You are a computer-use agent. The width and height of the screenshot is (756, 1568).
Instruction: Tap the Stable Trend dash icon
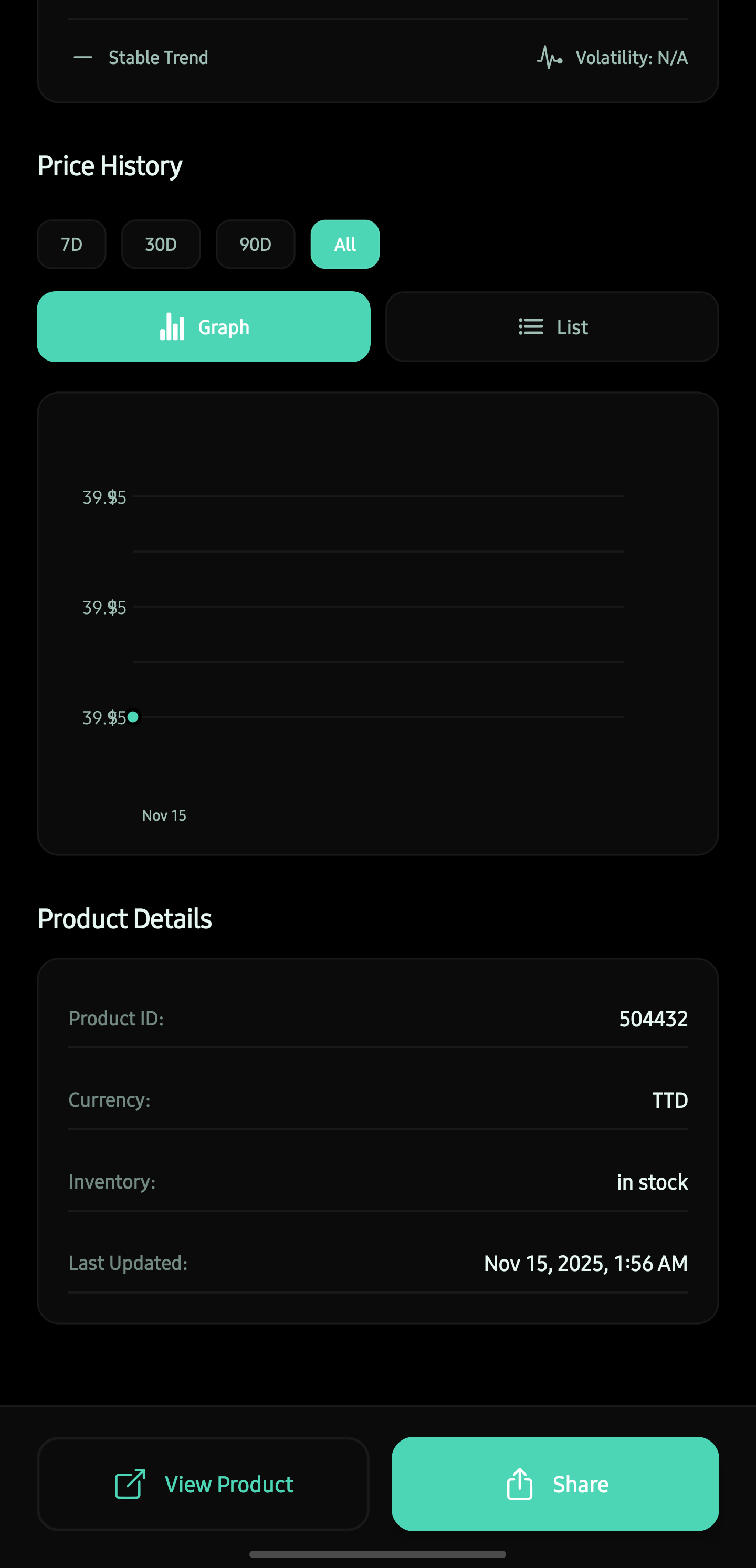click(x=83, y=58)
